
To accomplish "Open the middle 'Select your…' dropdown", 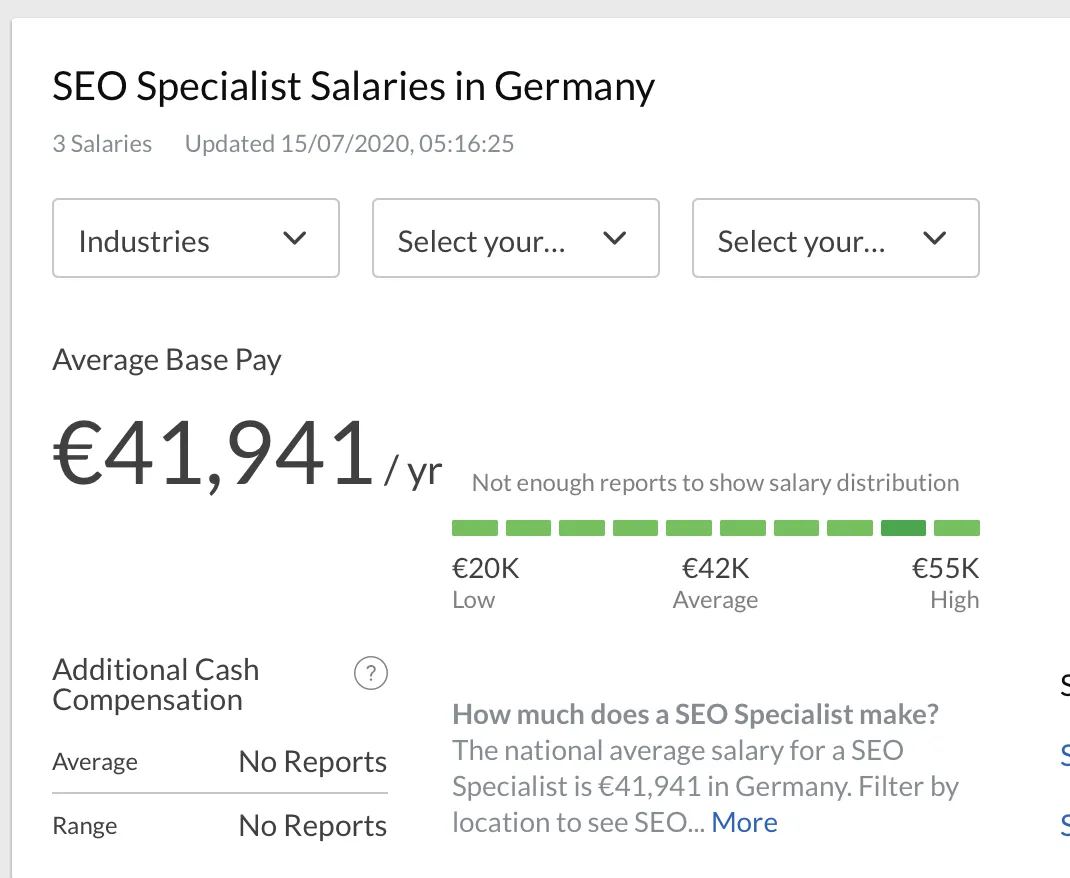I will click(x=516, y=238).
